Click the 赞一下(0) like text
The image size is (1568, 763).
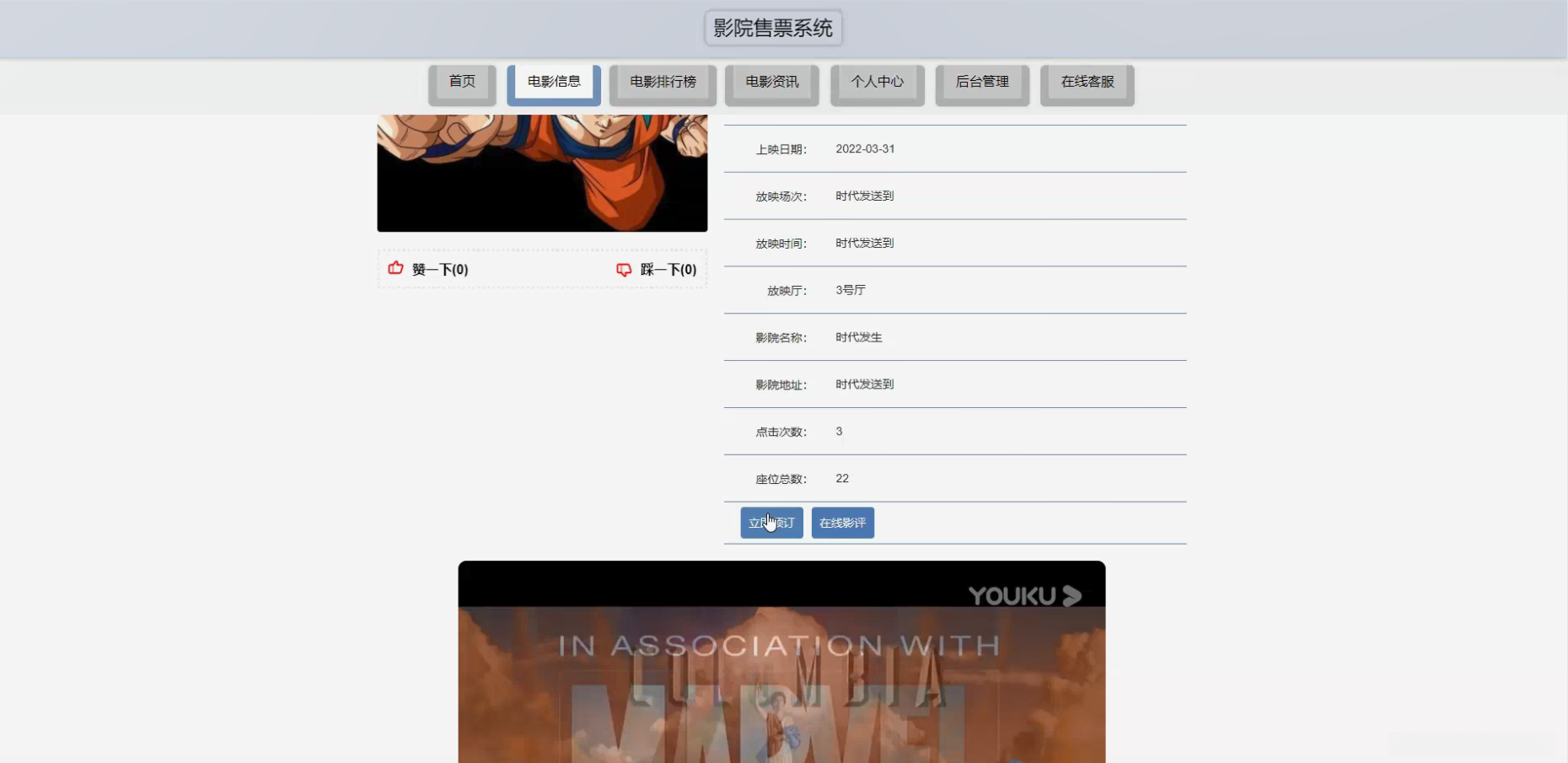[440, 270]
